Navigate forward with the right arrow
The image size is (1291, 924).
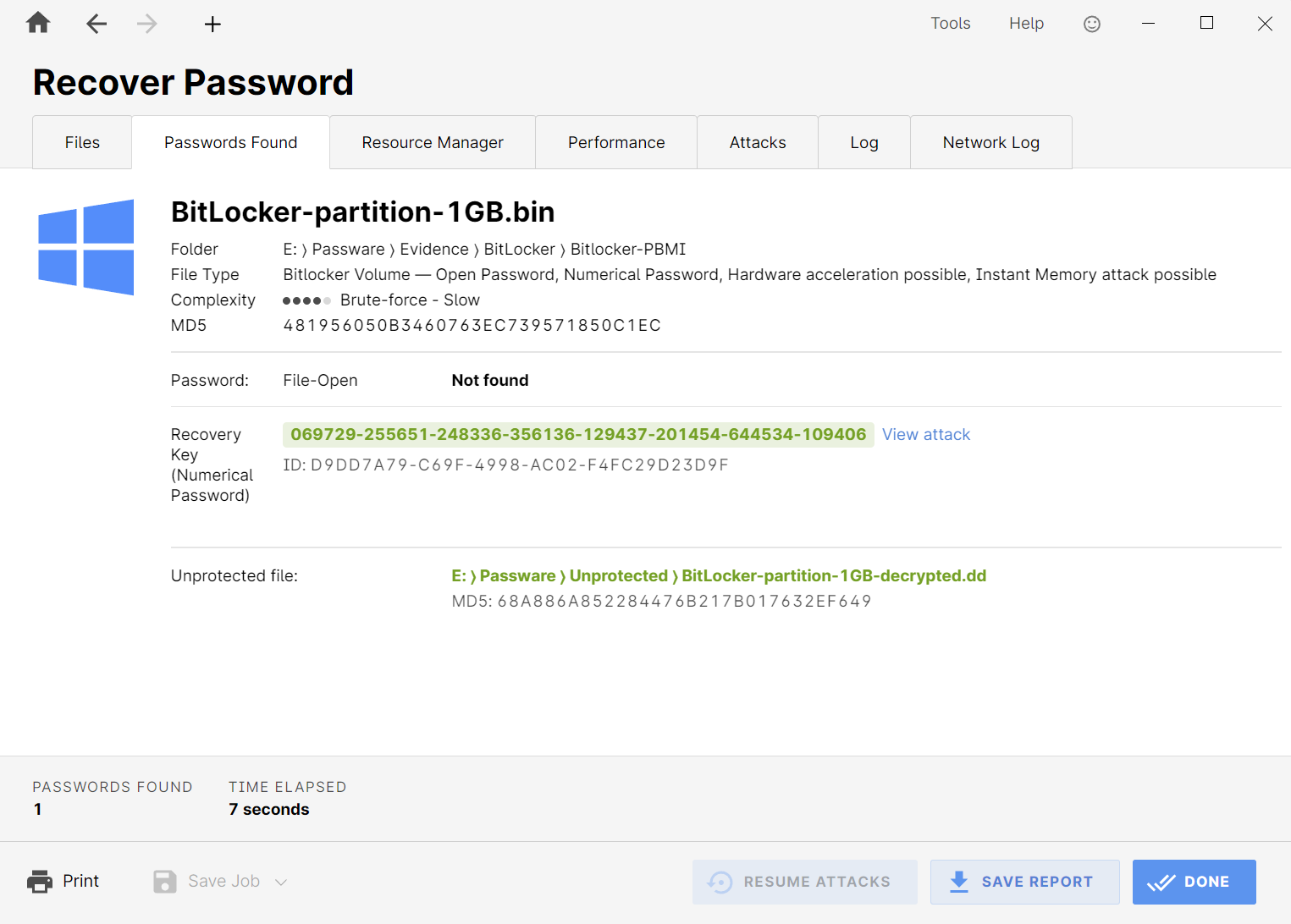pos(147,24)
